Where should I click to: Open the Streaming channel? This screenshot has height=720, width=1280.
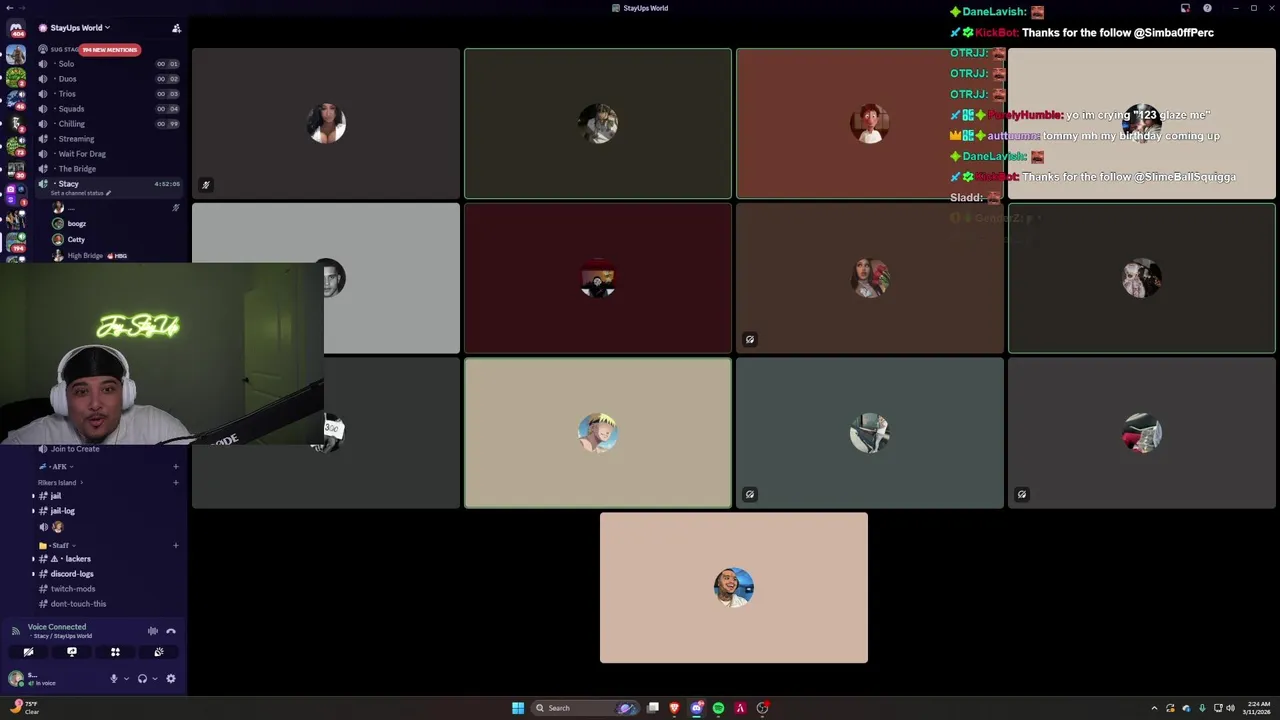(110, 139)
